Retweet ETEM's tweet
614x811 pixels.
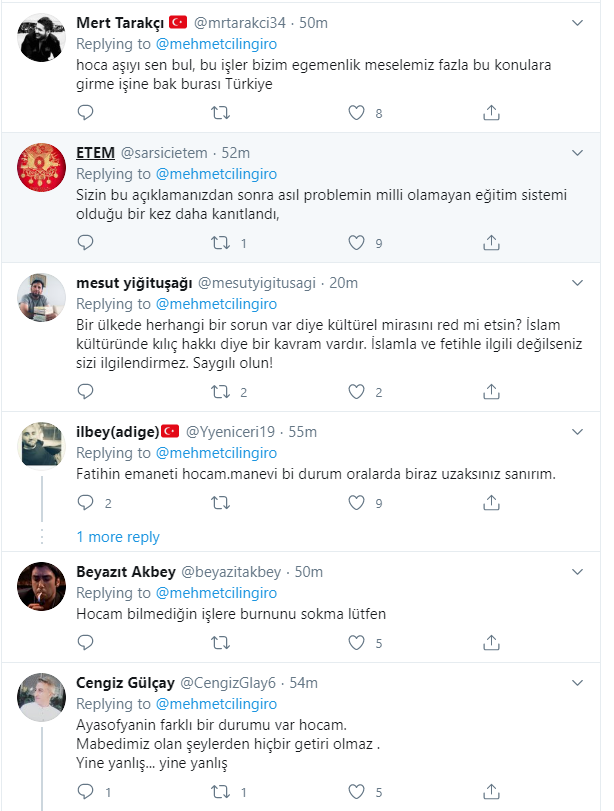[x=222, y=242]
